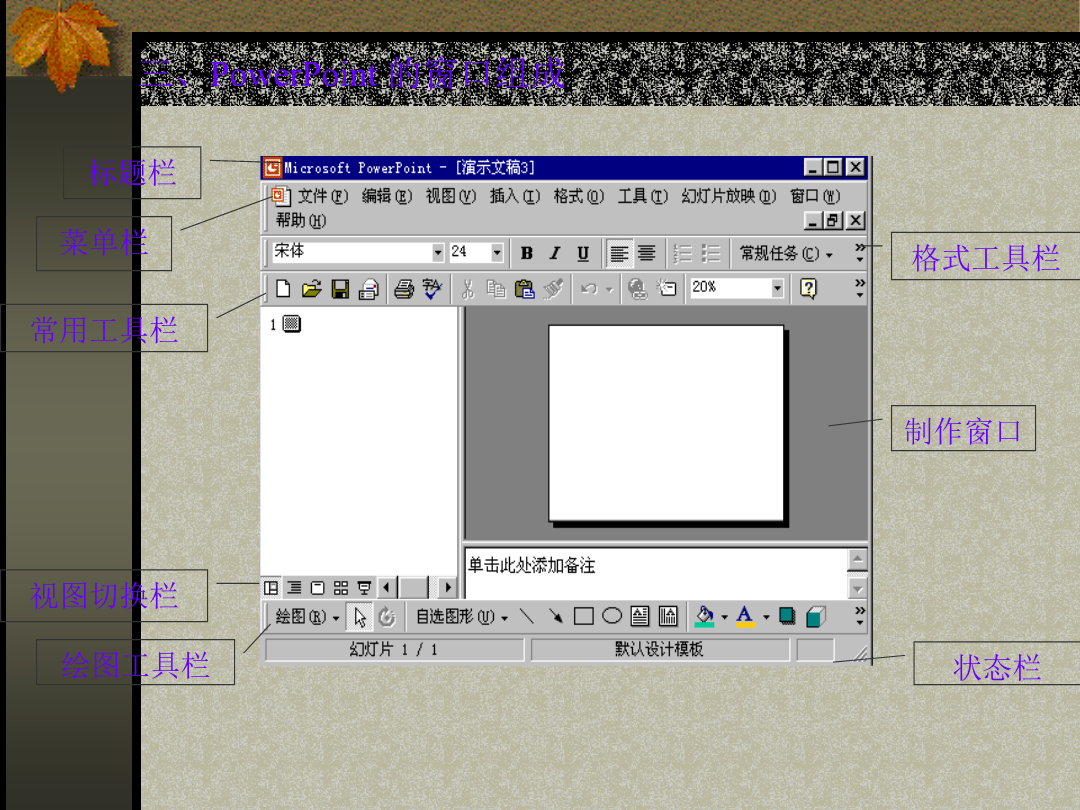1080x810 pixels.
Task: Create a new presentation with New icon
Action: pyautogui.click(x=282, y=289)
